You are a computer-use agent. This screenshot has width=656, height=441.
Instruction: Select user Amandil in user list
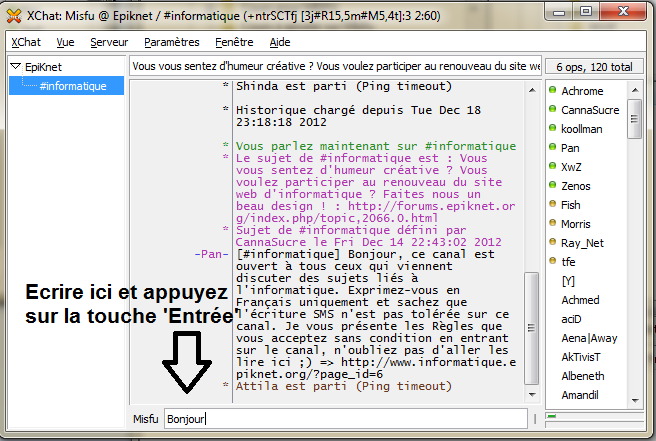point(580,395)
